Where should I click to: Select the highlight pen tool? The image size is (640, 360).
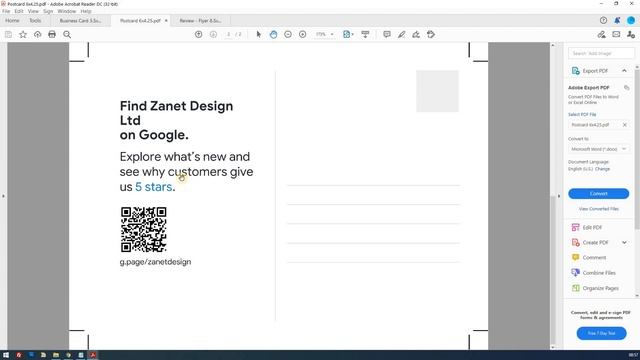[x=402, y=35]
